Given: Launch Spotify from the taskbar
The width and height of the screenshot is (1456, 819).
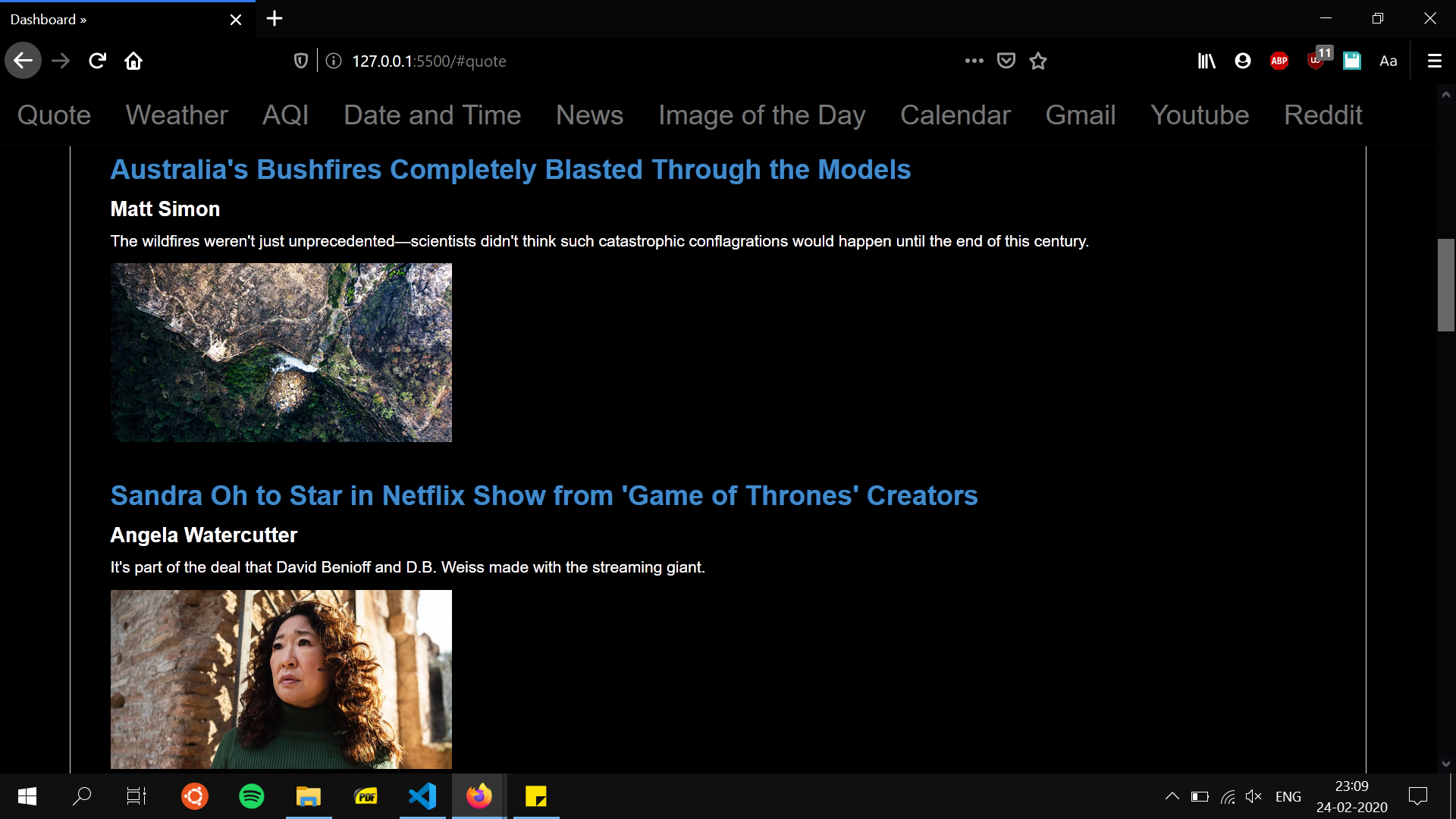Looking at the screenshot, I should pos(252,796).
